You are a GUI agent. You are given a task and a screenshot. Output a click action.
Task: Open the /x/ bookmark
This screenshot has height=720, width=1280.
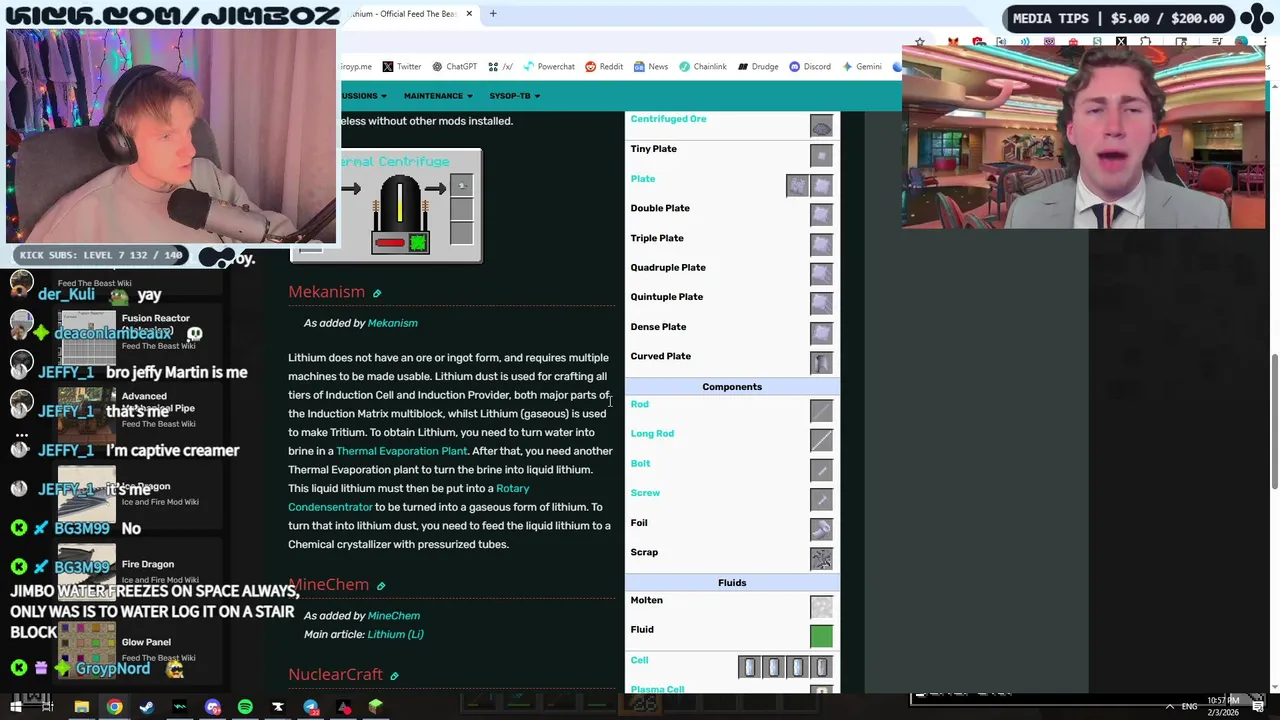[x=500, y=67]
